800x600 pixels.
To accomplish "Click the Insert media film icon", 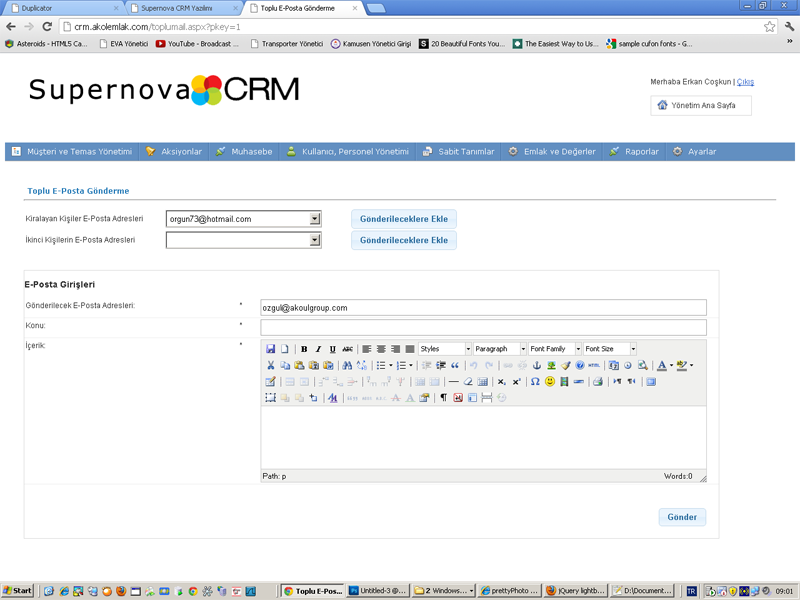I will [564, 382].
